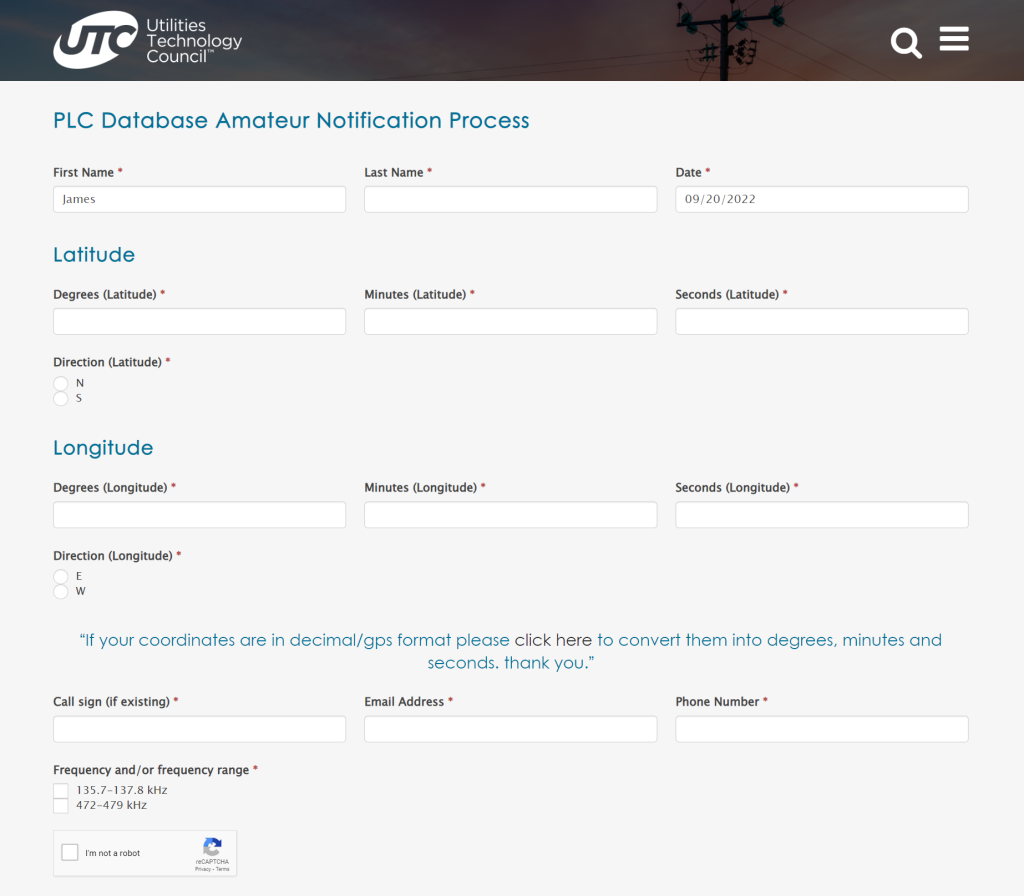
Task: Click the 'Frequency and/or frequency range' label
Action: click(151, 770)
